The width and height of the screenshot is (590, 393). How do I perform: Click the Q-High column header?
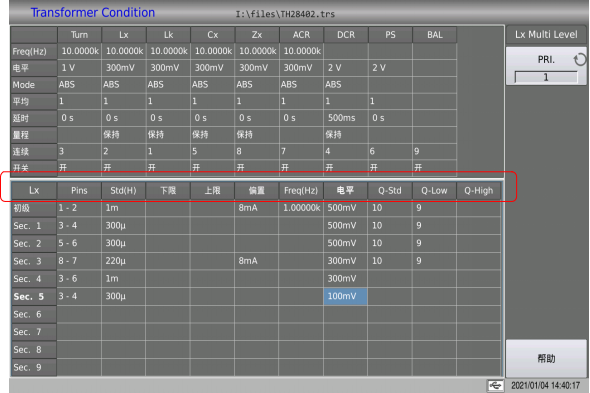(478, 190)
